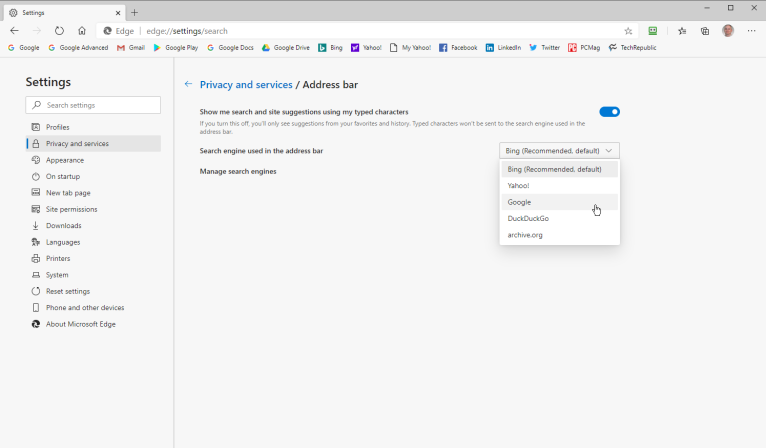This screenshot has height=448, width=766.
Task: Maximize the Edge window
Action: click(730, 8)
